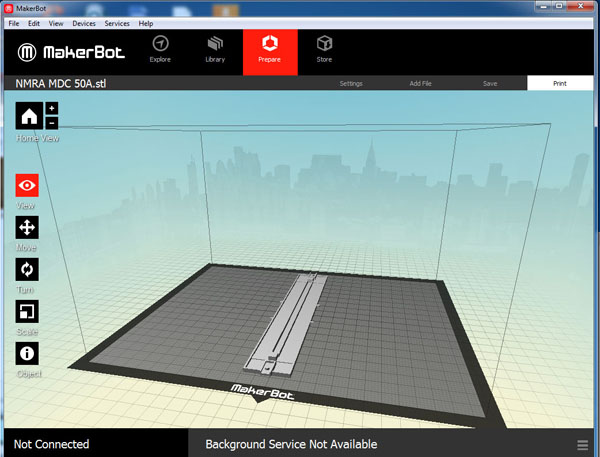The height and width of the screenshot is (457, 600).
Task: Open the Devices menu
Action: coord(84,23)
